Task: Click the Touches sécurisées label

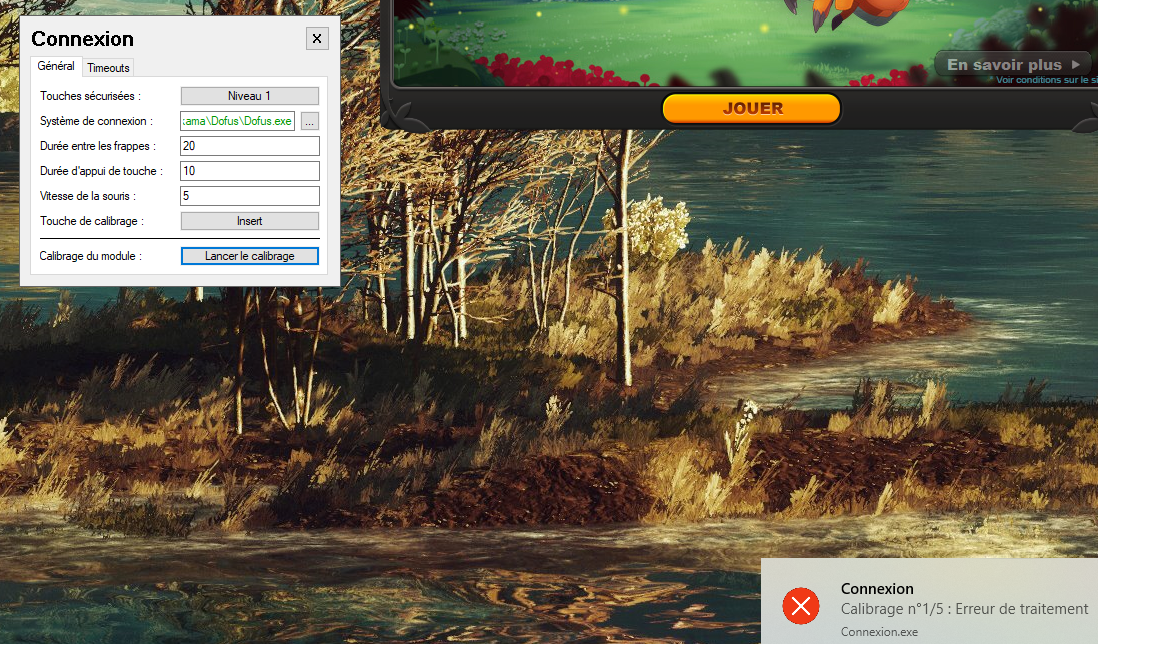Action: [90, 96]
